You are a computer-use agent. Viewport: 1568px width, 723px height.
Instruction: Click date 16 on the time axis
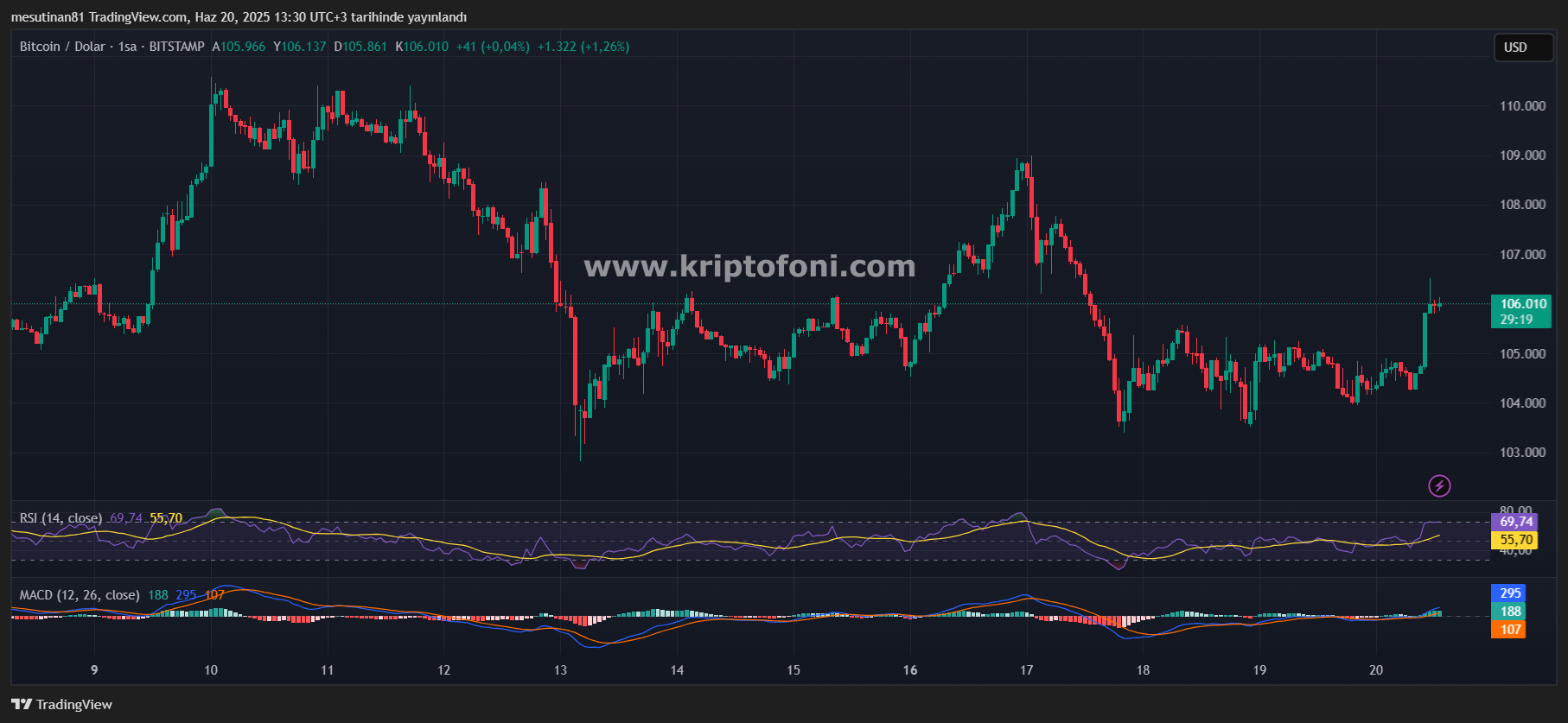(910, 670)
